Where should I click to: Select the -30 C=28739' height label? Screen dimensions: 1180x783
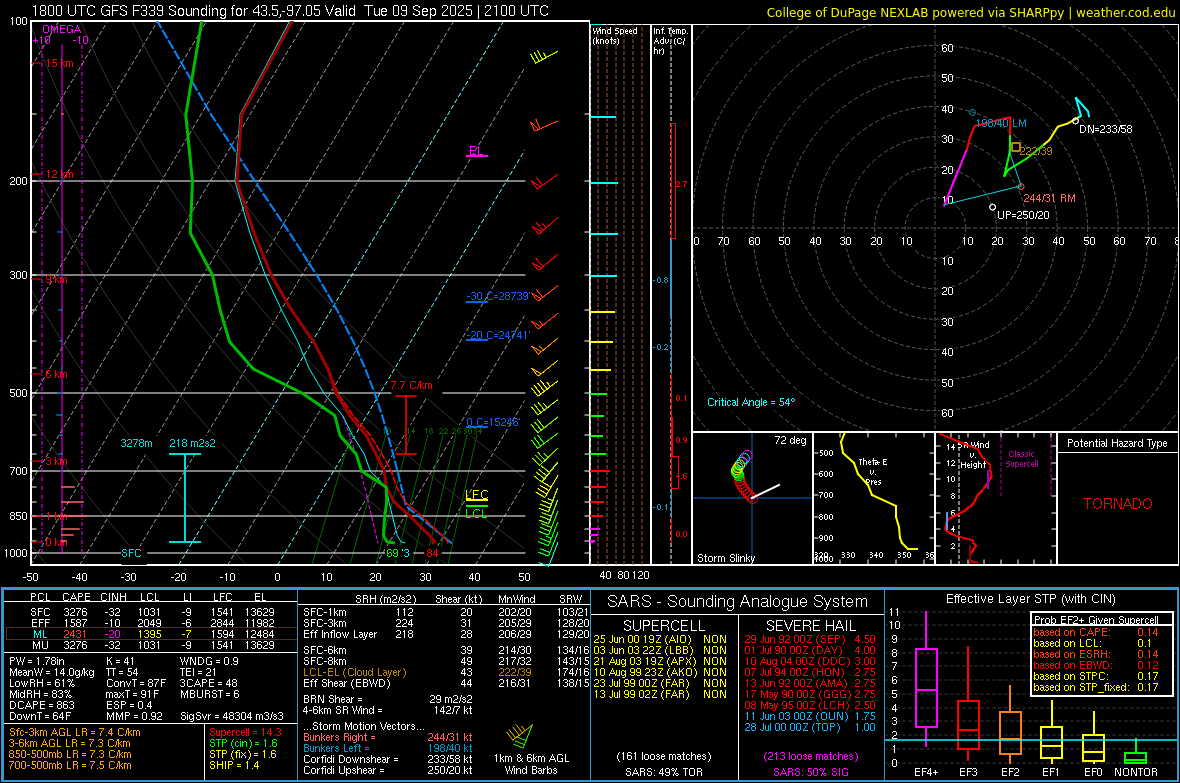click(498, 296)
